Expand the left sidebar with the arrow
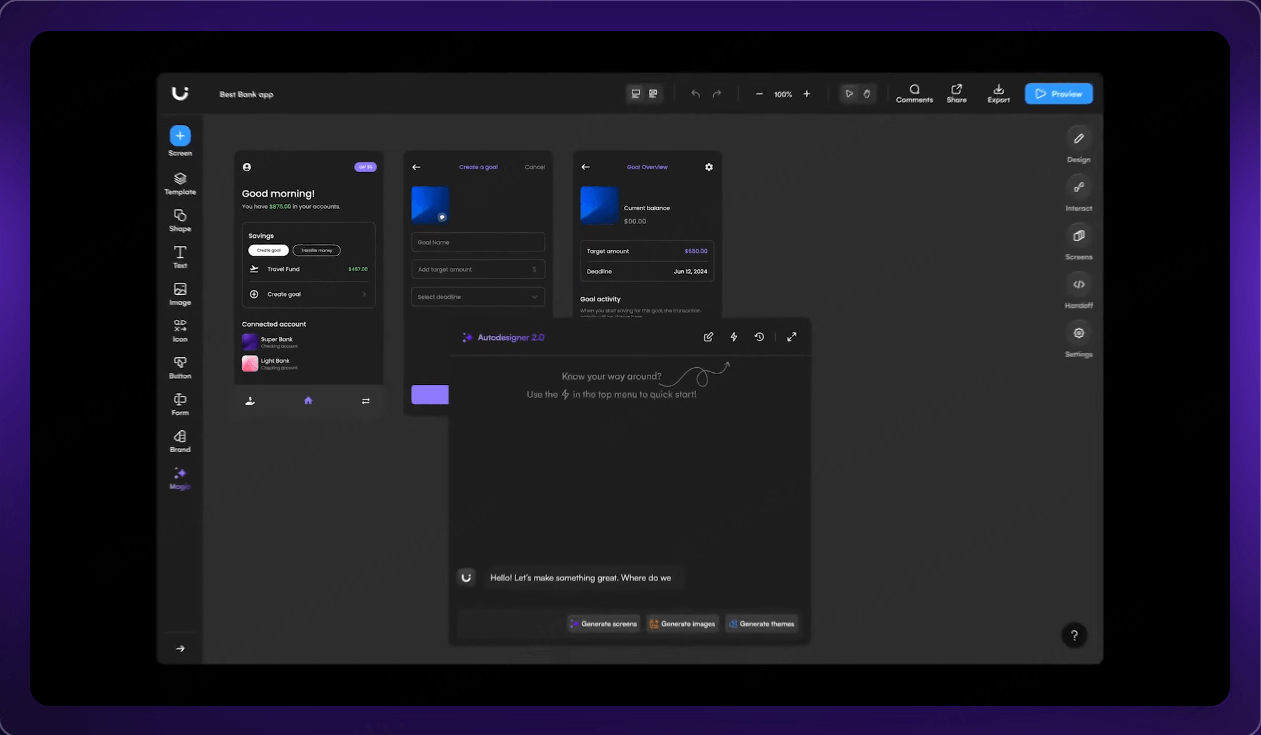Image resolution: width=1261 pixels, height=735 pixels. pyautogui.click(x=180, y=649)
